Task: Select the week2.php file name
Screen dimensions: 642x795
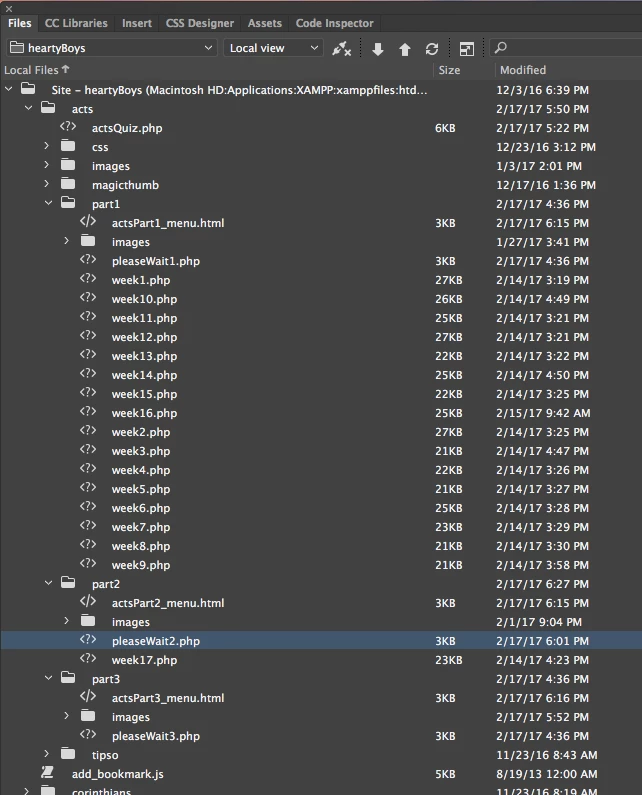Action: pyautogui.click(x=141, y=432)
